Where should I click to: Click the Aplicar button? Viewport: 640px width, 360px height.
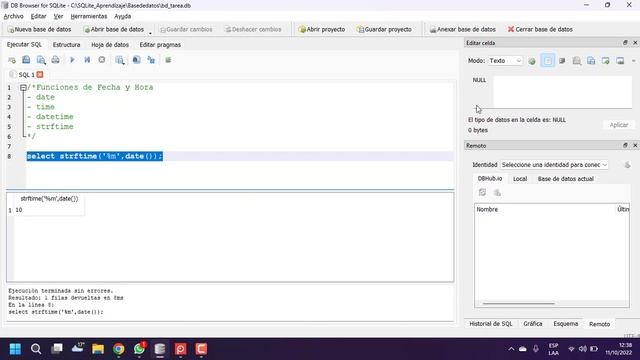(619, 125)
